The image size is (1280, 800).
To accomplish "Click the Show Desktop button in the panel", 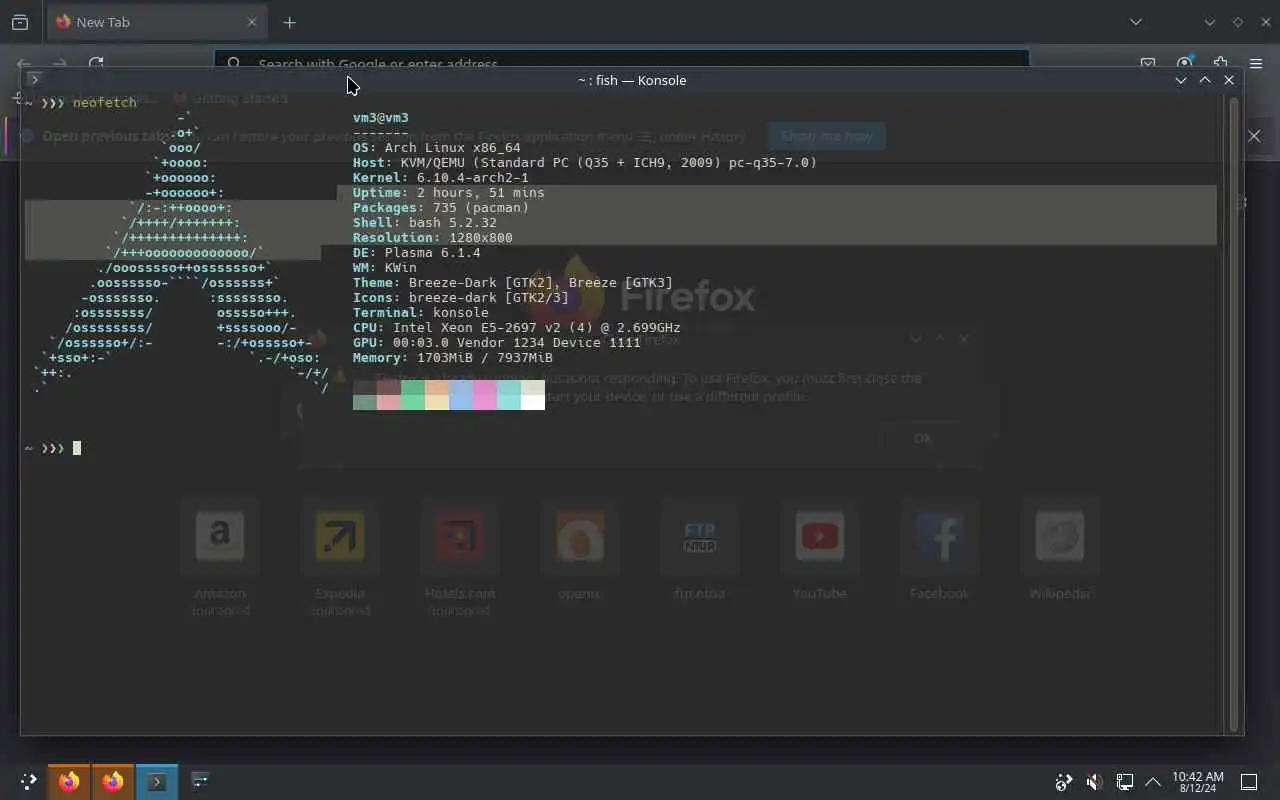I will point(1249,782).
